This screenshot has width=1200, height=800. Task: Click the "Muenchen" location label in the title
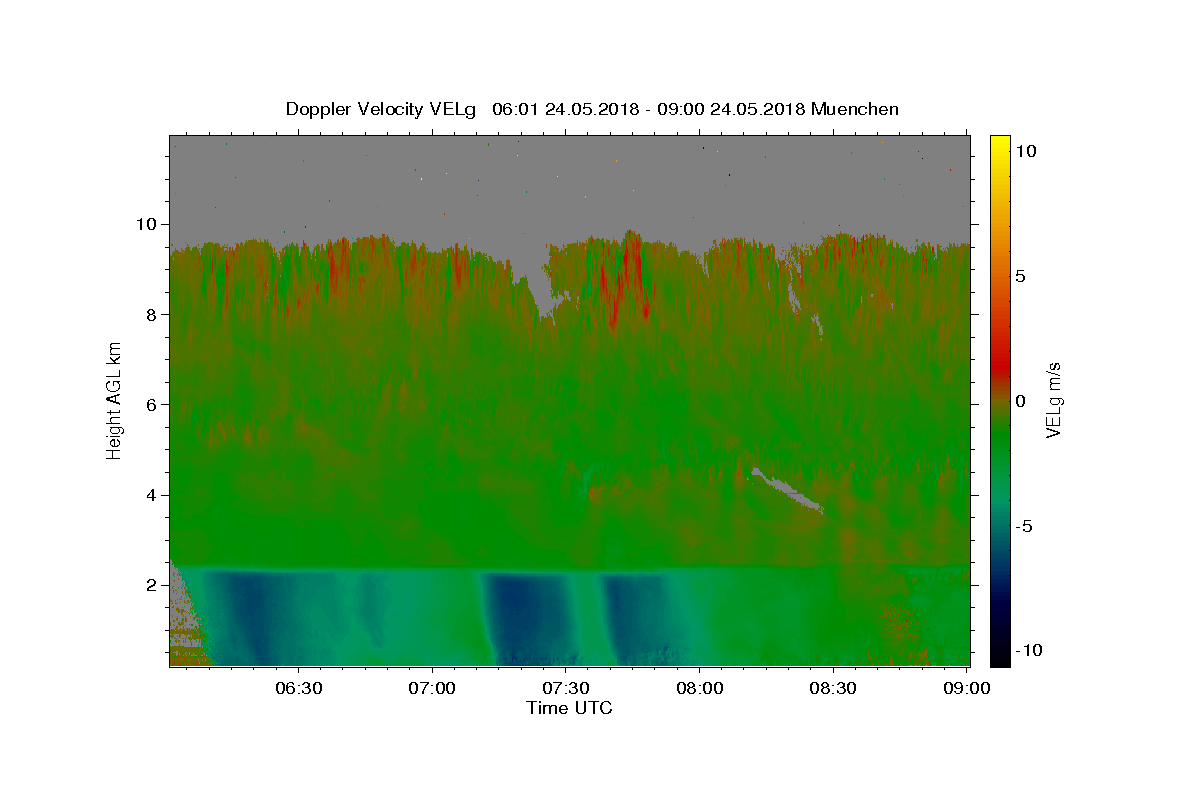pyautogui.click(x=855, y=109)
